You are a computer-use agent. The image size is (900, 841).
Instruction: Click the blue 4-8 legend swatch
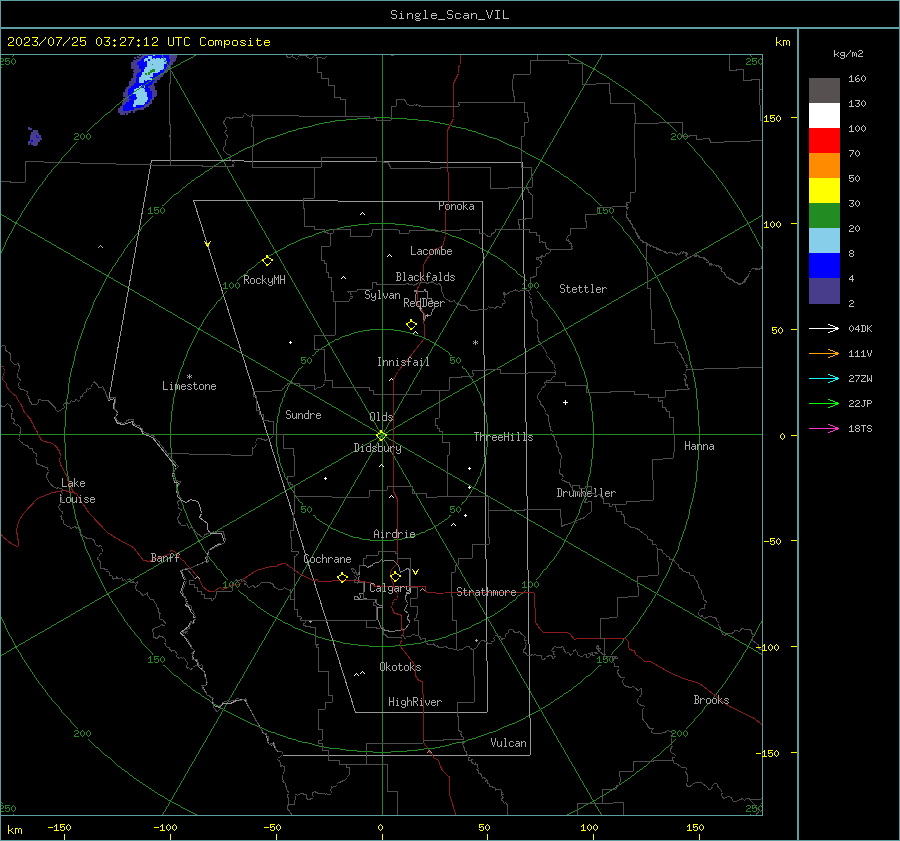pos(824,266)
